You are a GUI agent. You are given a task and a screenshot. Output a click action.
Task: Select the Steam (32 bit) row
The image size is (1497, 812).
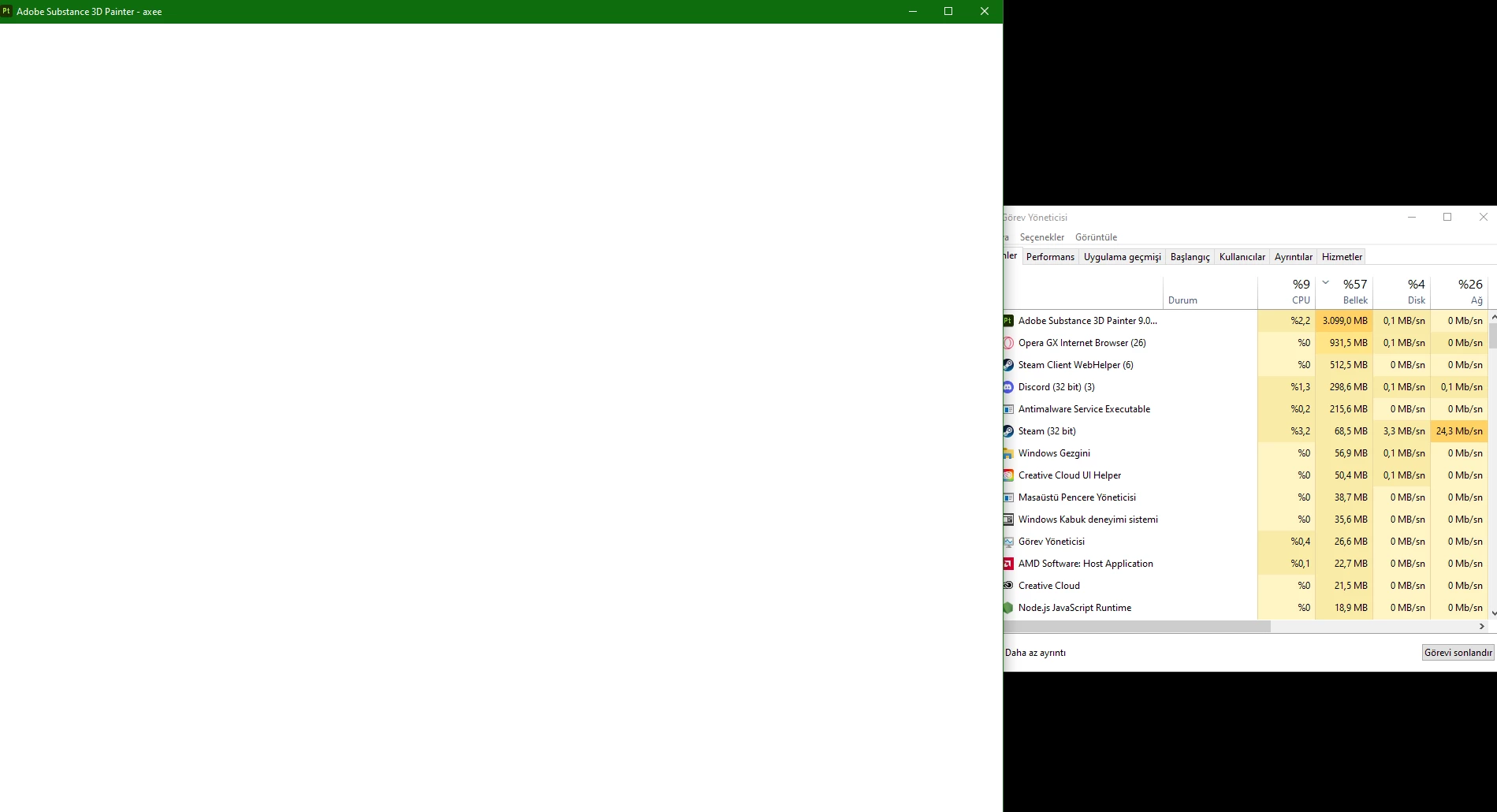point(1246,431)
